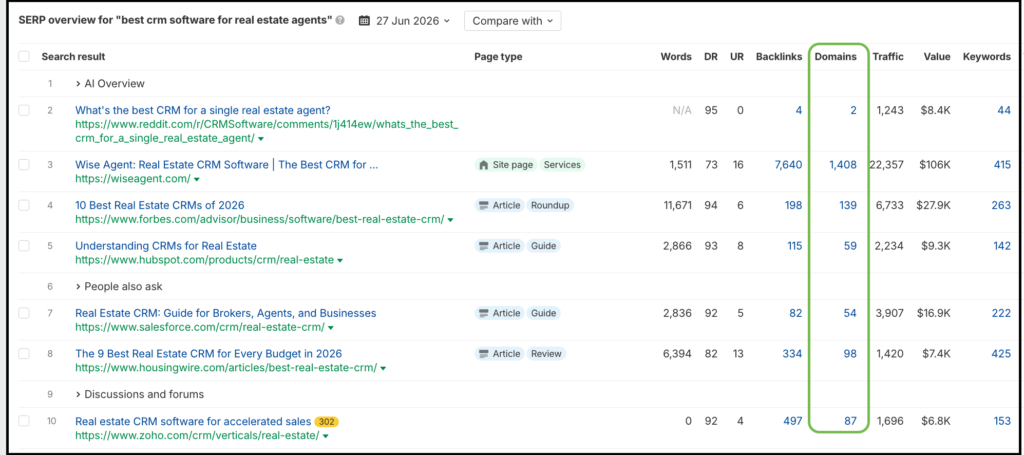Open the Wise Agent Real Estate CRM title link
The height and width of the screenshot is (455, 1024).
(x=227, y=165)
